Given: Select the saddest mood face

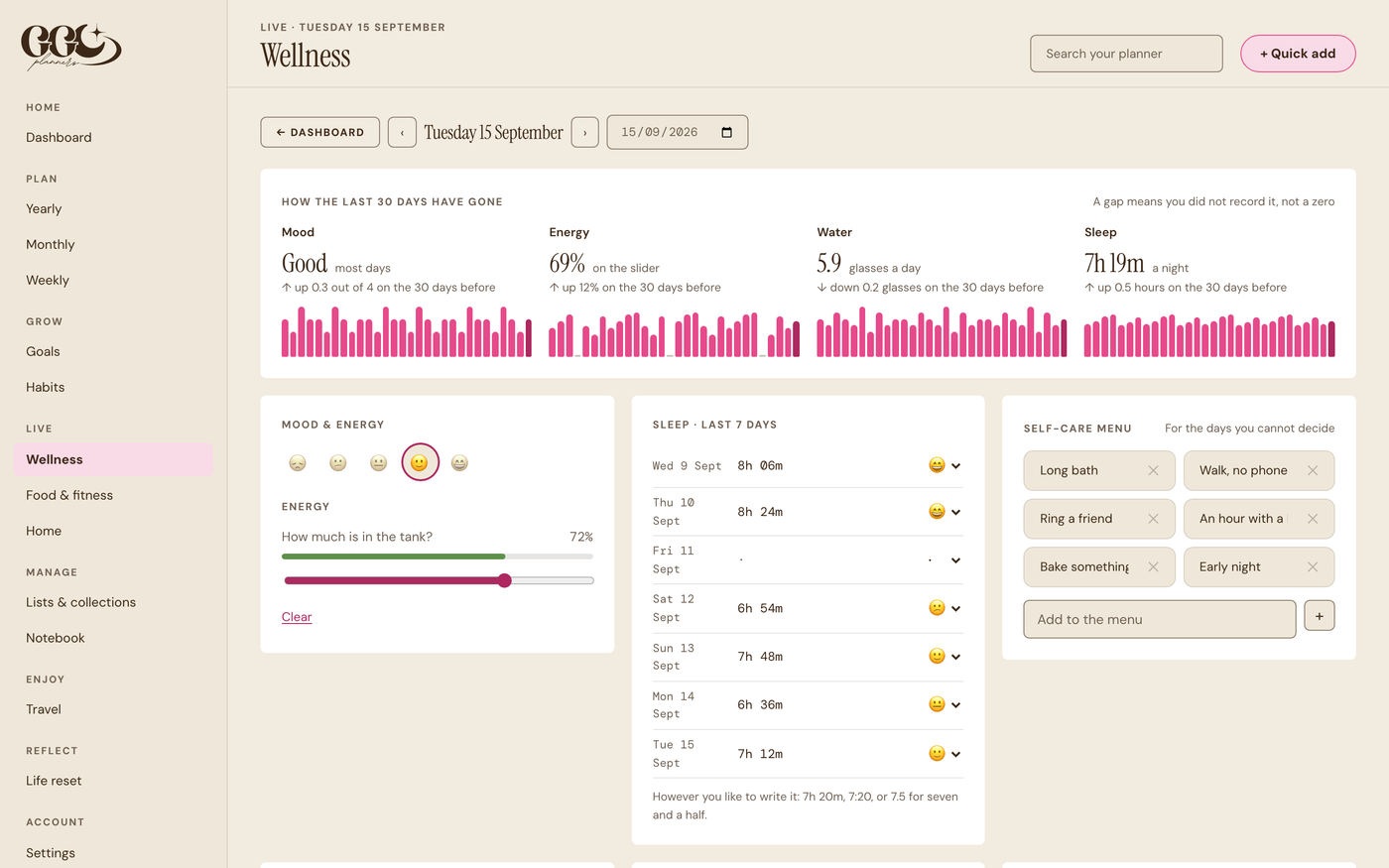Looking at the screenshot, I should [298, 462].
